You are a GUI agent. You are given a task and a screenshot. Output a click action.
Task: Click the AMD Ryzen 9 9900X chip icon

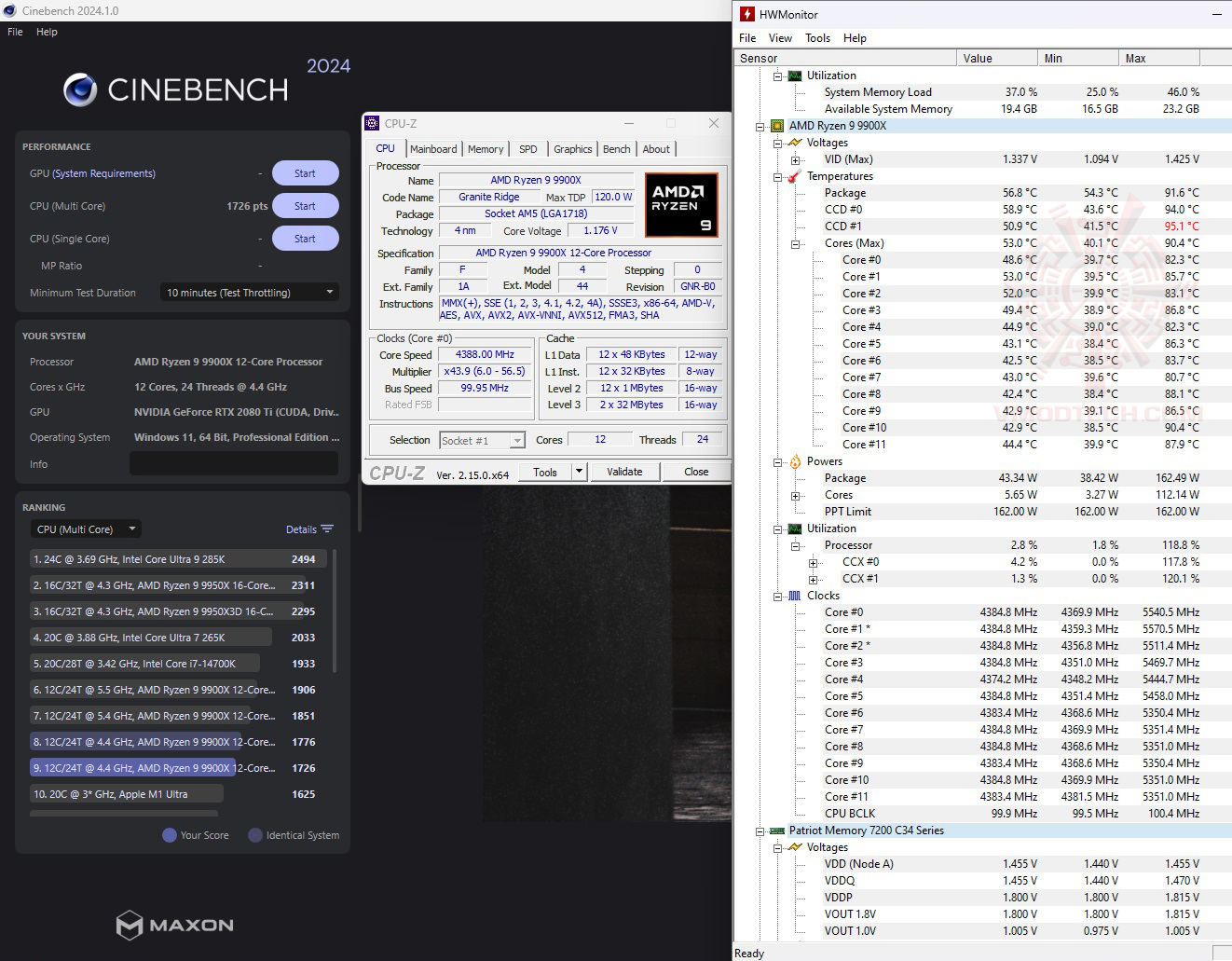click(x=777, y=126)
